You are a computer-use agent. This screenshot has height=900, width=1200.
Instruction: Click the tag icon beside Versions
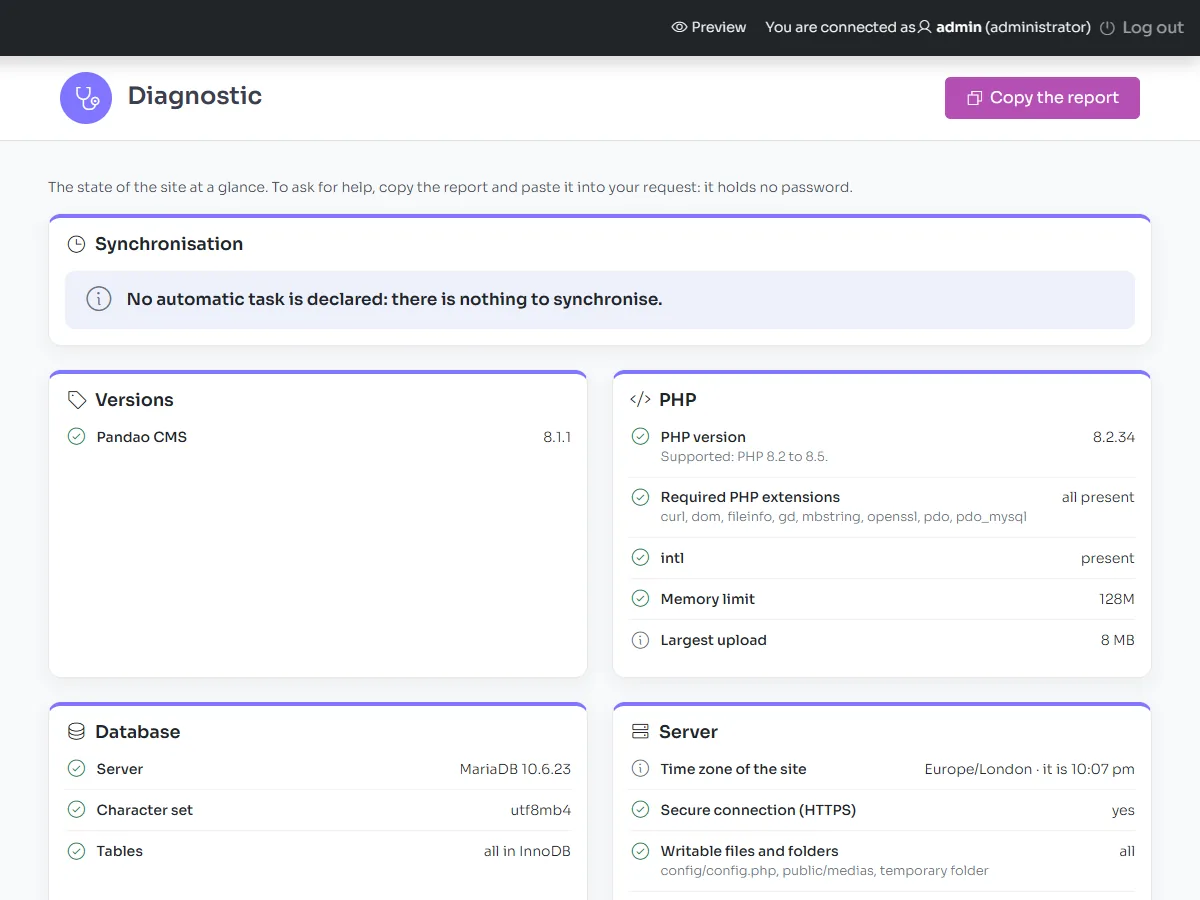coord(76,400)
